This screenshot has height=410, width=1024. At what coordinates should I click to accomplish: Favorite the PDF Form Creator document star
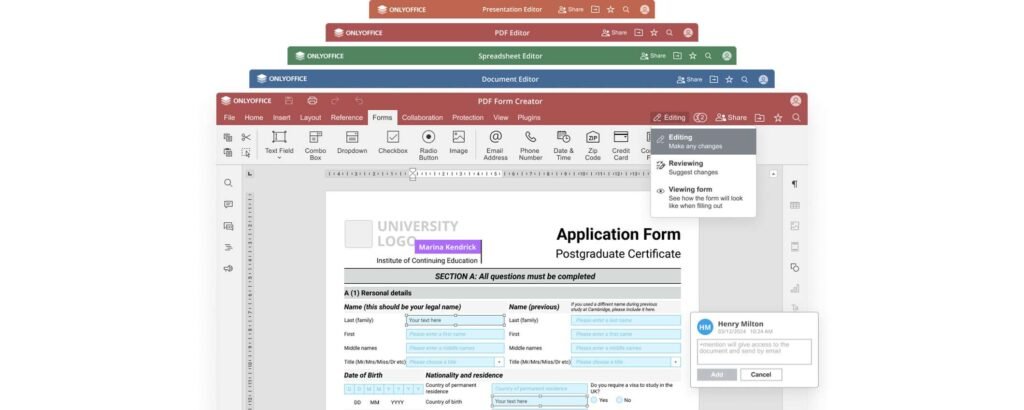(x=778, y=118)
